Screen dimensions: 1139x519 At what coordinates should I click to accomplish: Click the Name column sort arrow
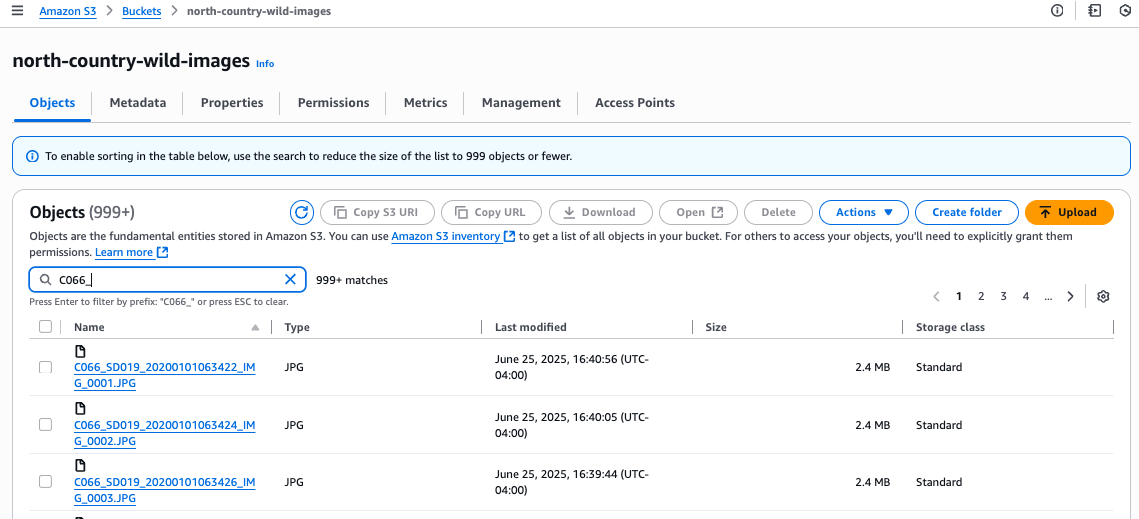pos(255,328)
